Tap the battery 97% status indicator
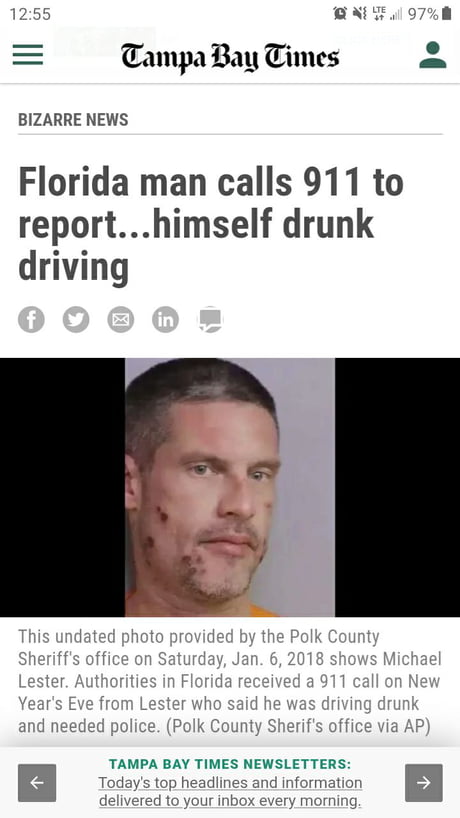Image resolution: width=460 pixels, height=818 pixels. pyautogui.click(x=429, y=14)
